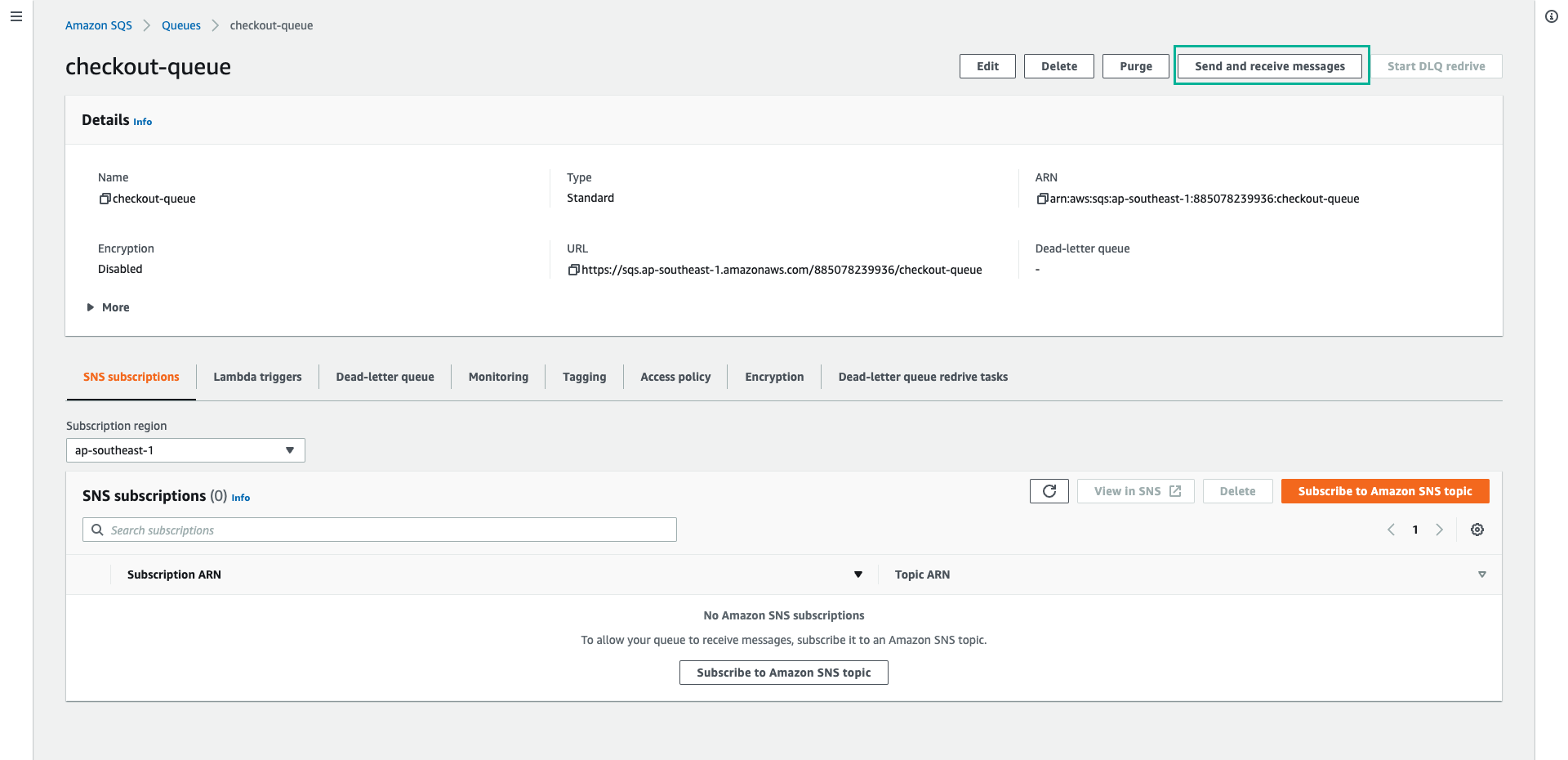Expand the More details section
This screenshot has width=1568, height=760.
109,307
